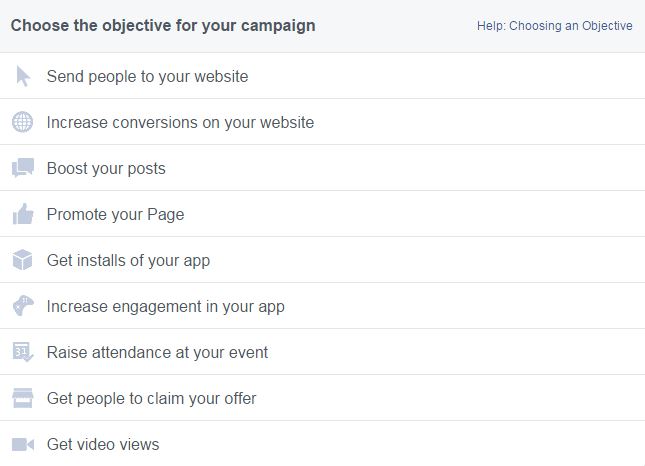This screenshot has height=466, width=645.
Task: Select "Get people to claim your offer"
Action: (x=322, y=398)
